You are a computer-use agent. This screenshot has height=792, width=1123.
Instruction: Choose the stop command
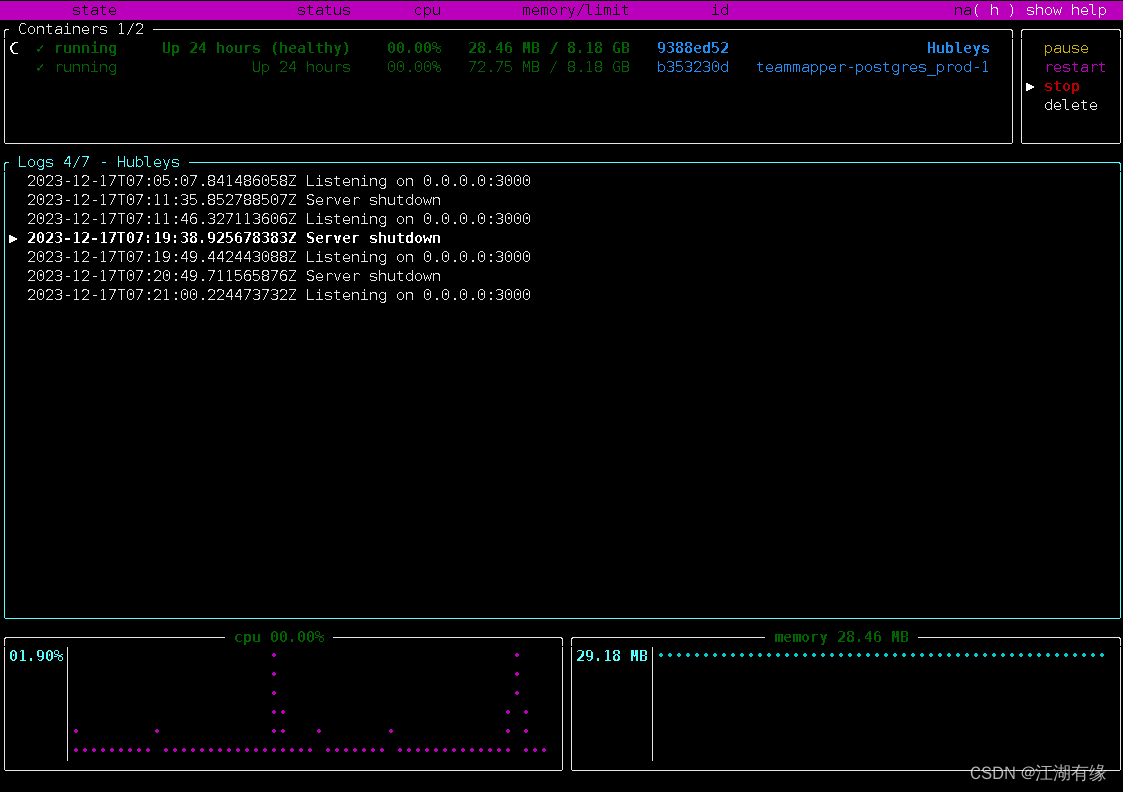1061,86
